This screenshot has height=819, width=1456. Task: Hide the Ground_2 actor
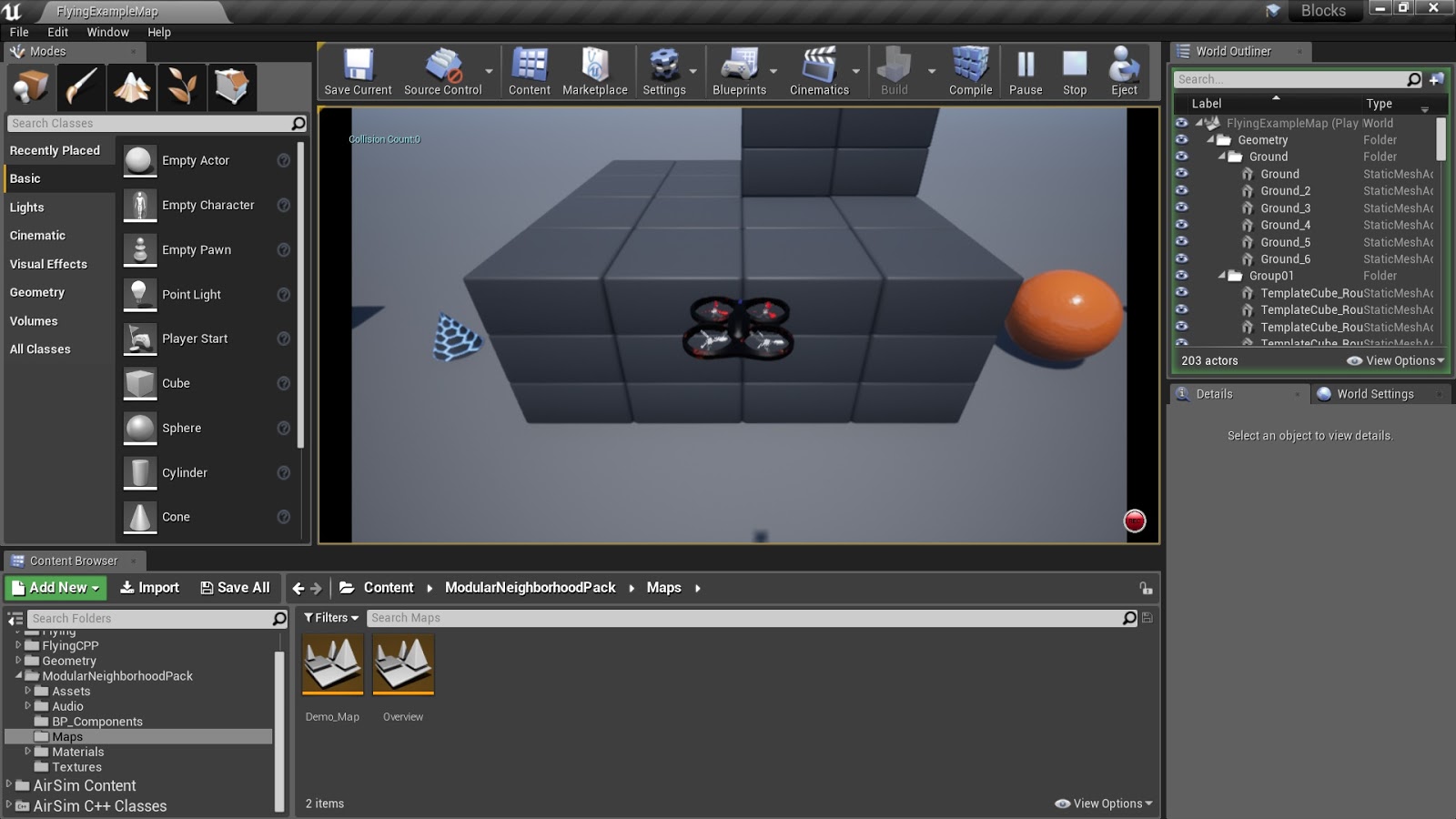[x=1181, y=191]
